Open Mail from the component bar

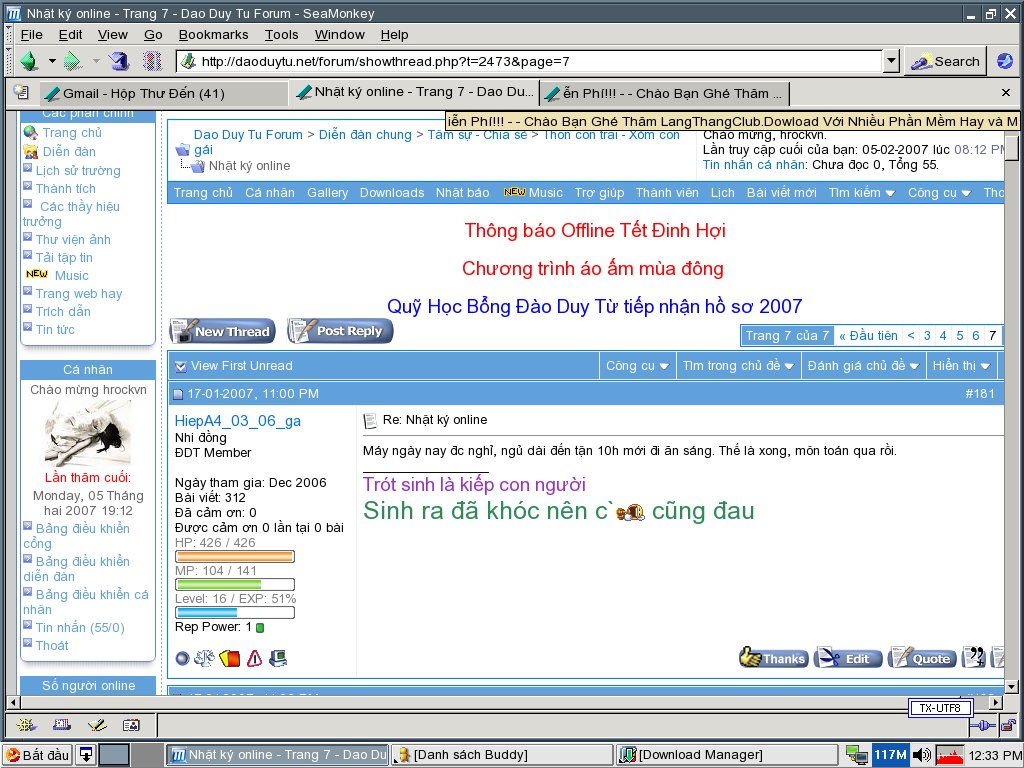[62, 724]
